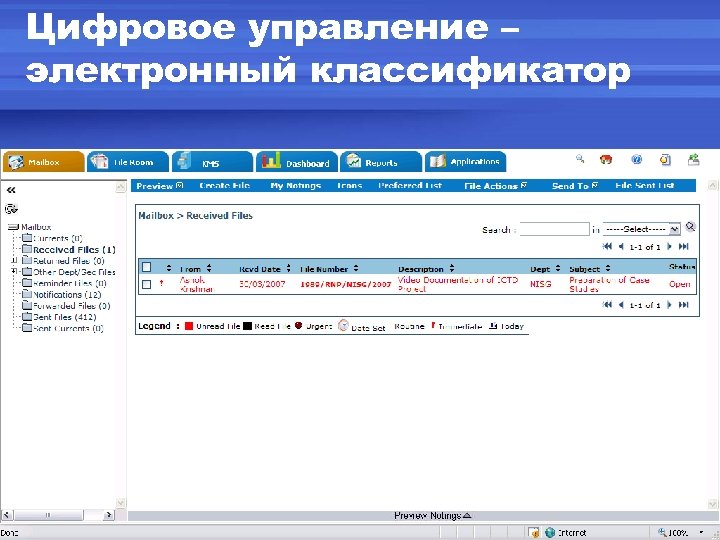
Task: Click the magnifier search icon in top toolbar
Action: [x=580, y=159]
